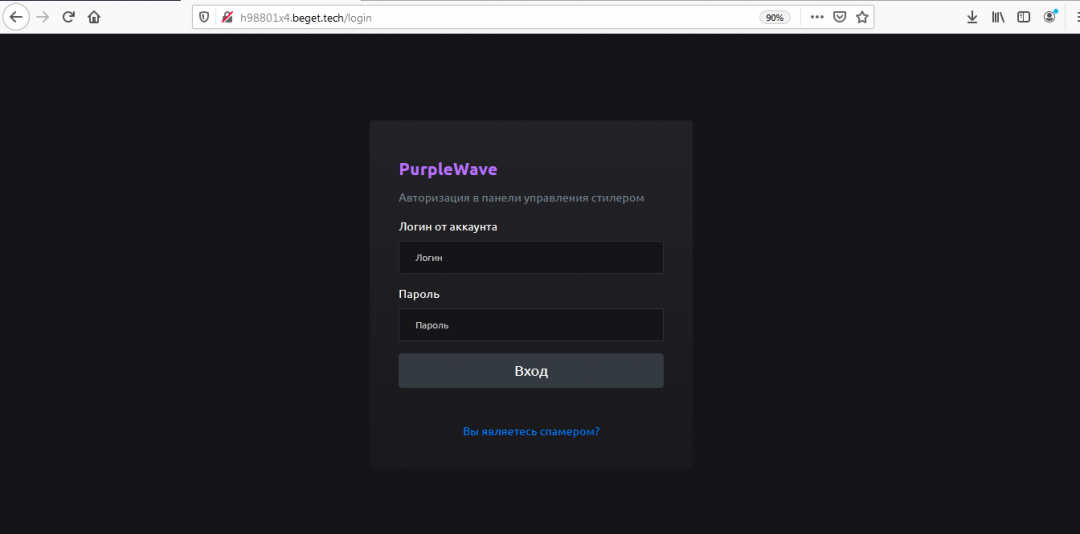Open the Firefox account menu

tap(1050, 17)
